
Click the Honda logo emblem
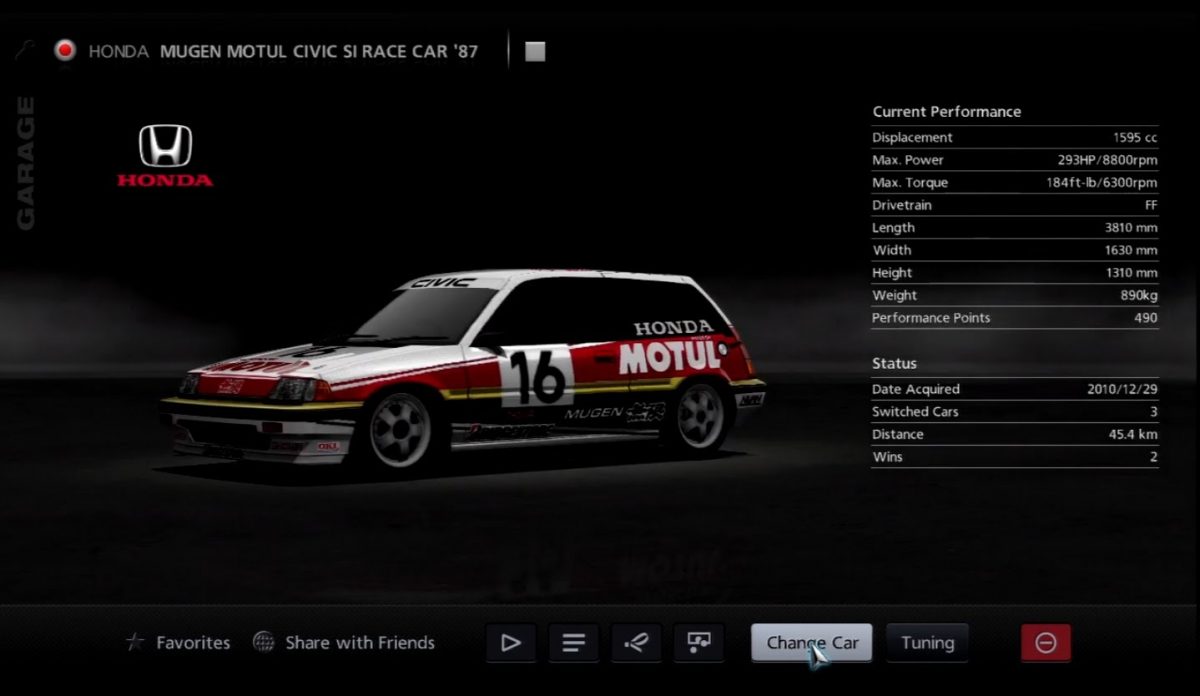[165, 156]
